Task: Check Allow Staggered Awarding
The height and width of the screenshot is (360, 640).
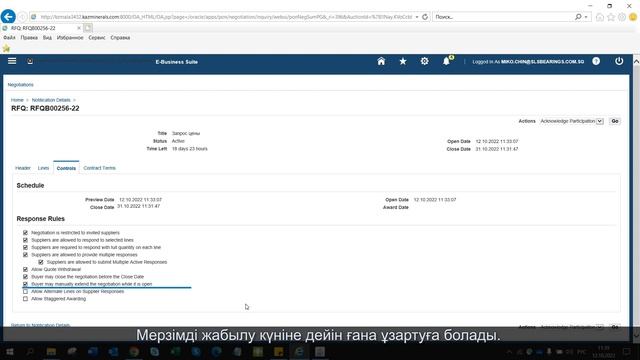Action: [x=25, y=299]
